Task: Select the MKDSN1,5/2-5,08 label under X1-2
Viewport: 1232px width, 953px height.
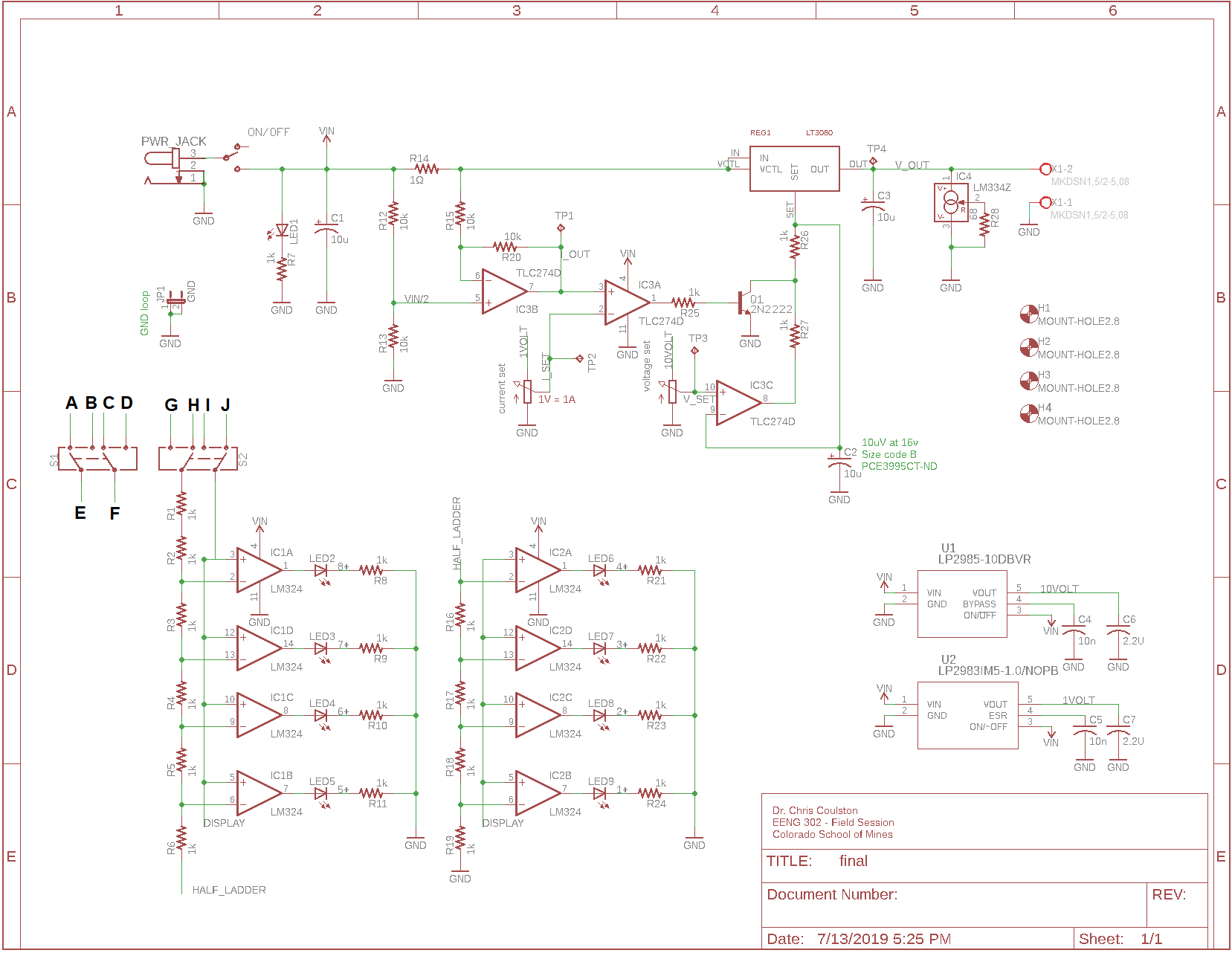Action: point(1090,181)
